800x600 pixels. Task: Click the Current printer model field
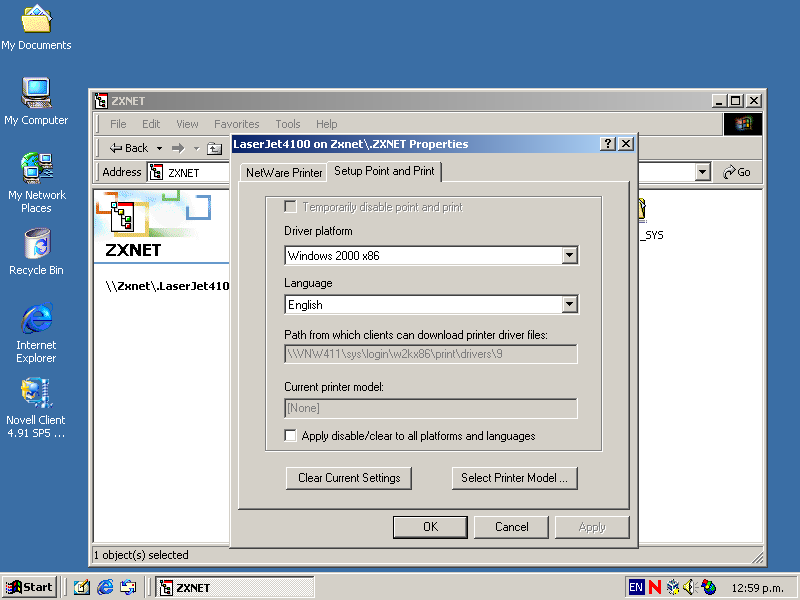(x=431, y=408)
